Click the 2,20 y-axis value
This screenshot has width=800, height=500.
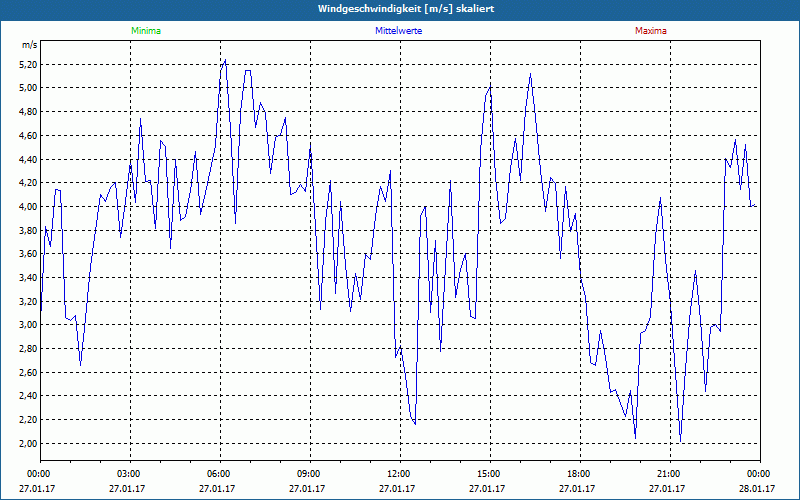[30, 419]
